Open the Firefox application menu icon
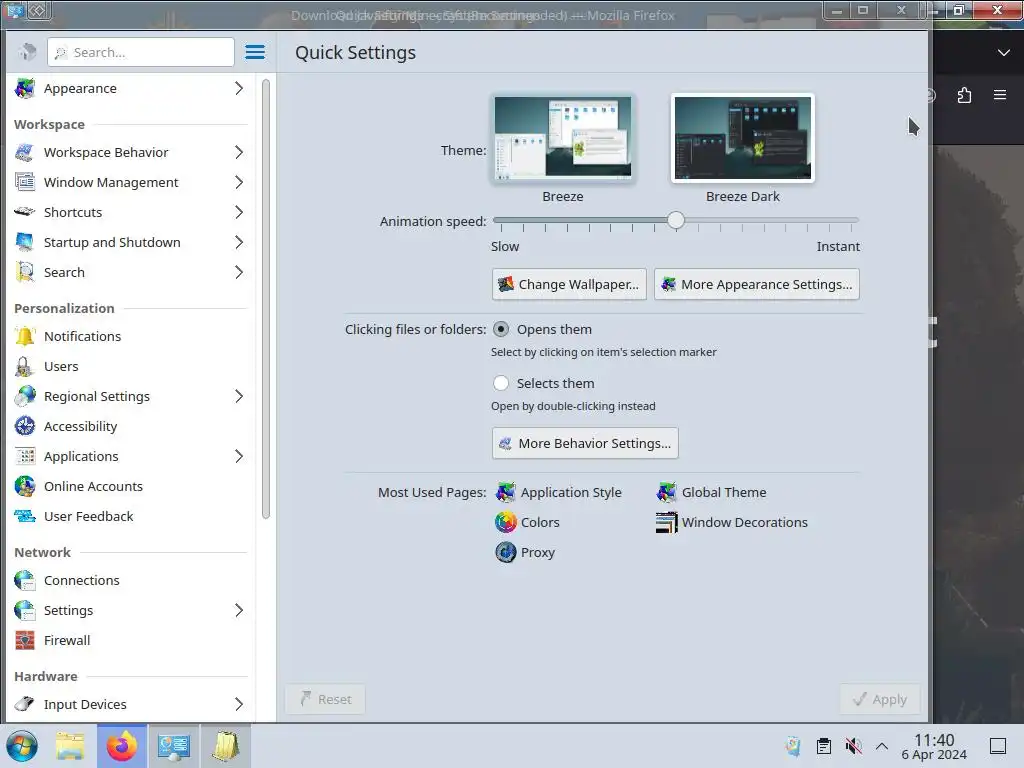Image resolution: width=1024 pixels, height=768 pixels. (1000, 95)
